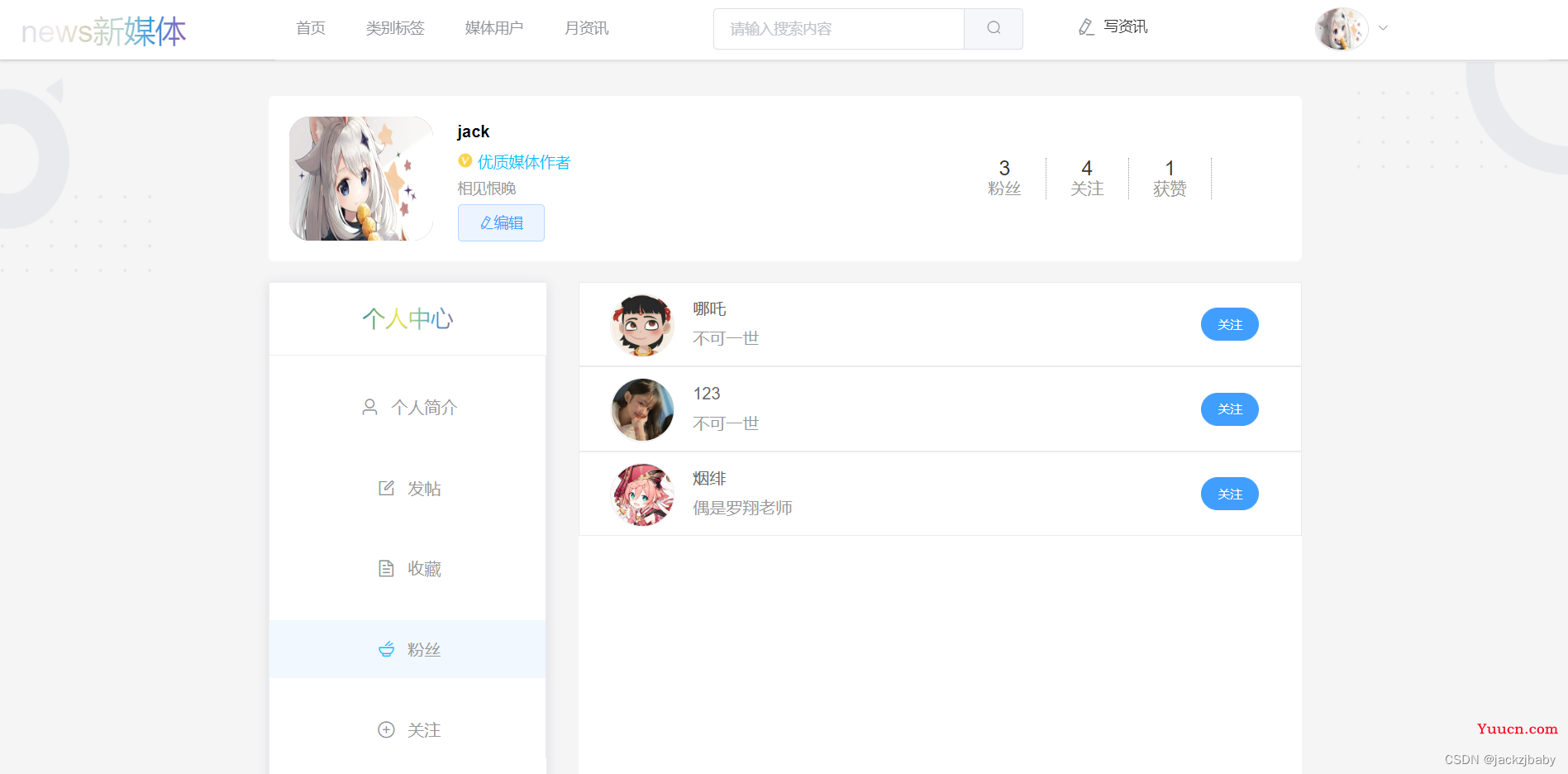This screenshot has width=1568, height=774.
Task: Click the 编辑 profile button
Action: (501, 223)
